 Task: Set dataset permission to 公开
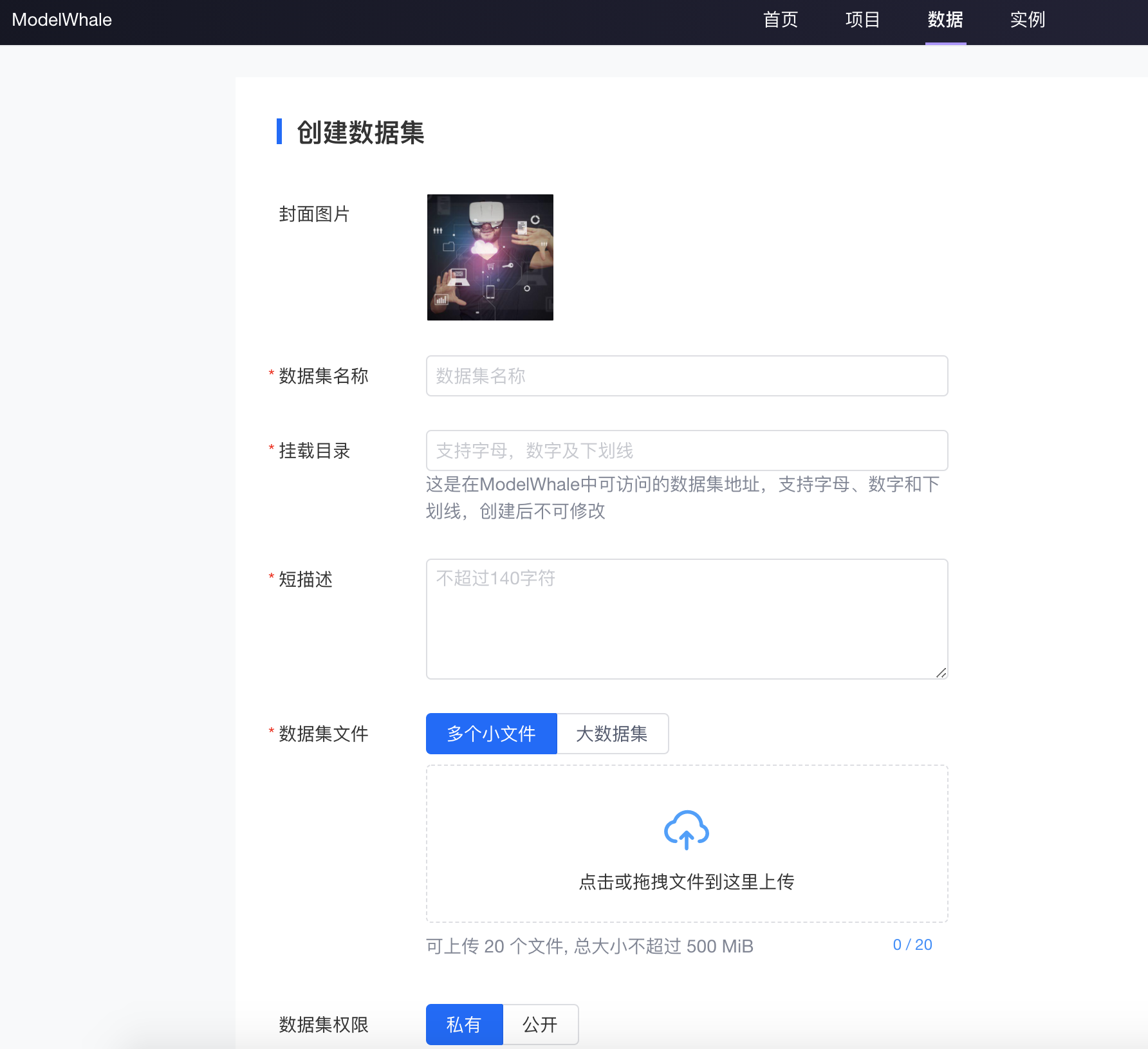[541, 1025]
